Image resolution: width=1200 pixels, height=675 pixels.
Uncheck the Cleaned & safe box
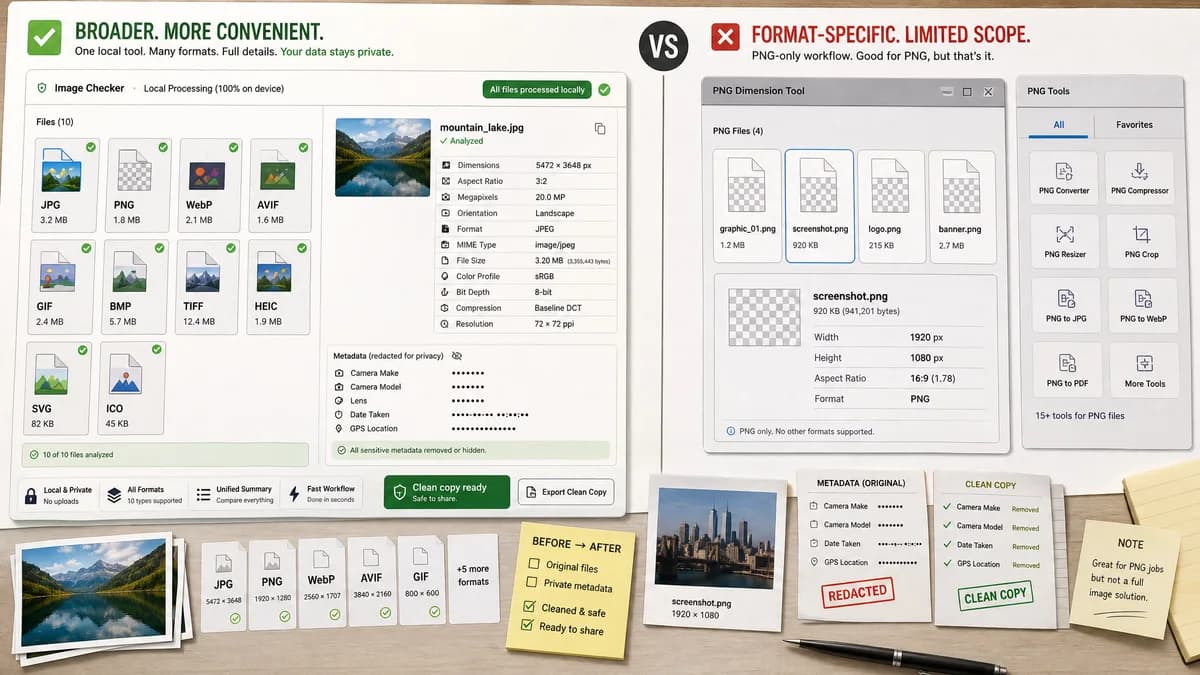[531, 606]
